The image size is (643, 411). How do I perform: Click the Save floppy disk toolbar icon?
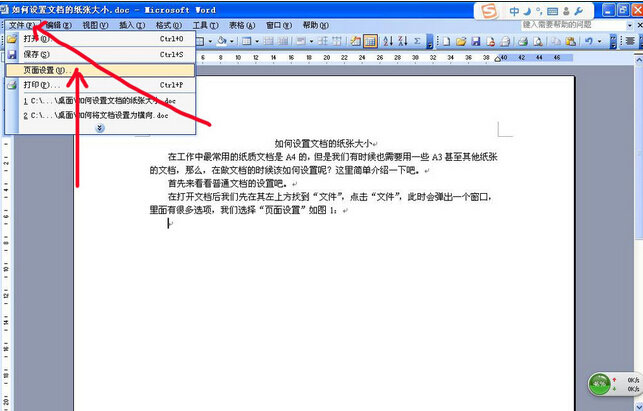[476, 41]
